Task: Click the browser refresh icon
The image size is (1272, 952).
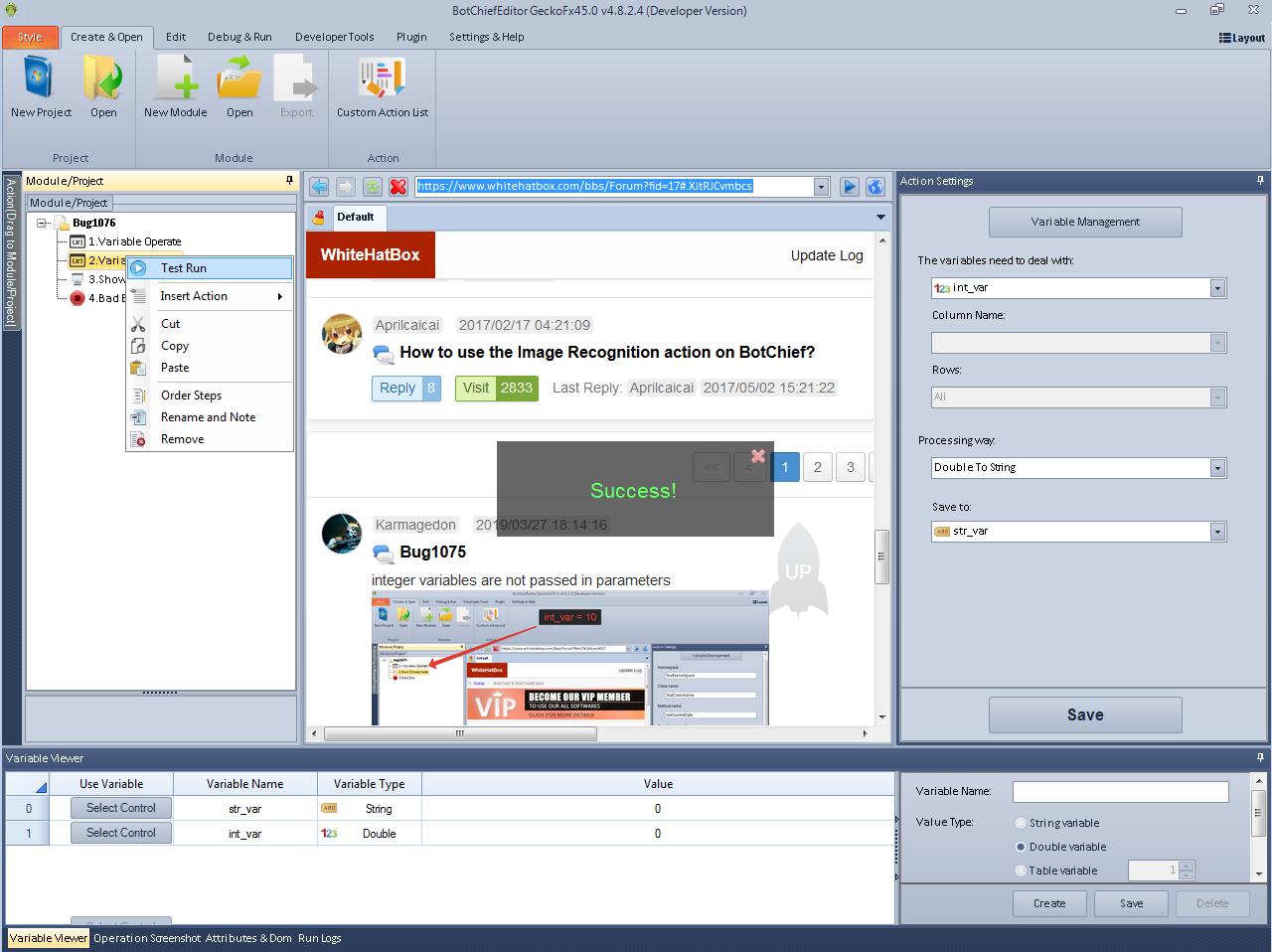Action: (x=372, y=187)
